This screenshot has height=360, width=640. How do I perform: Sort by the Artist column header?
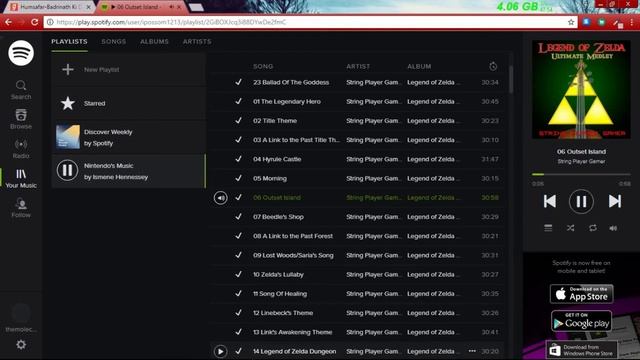tap(358, 66)
